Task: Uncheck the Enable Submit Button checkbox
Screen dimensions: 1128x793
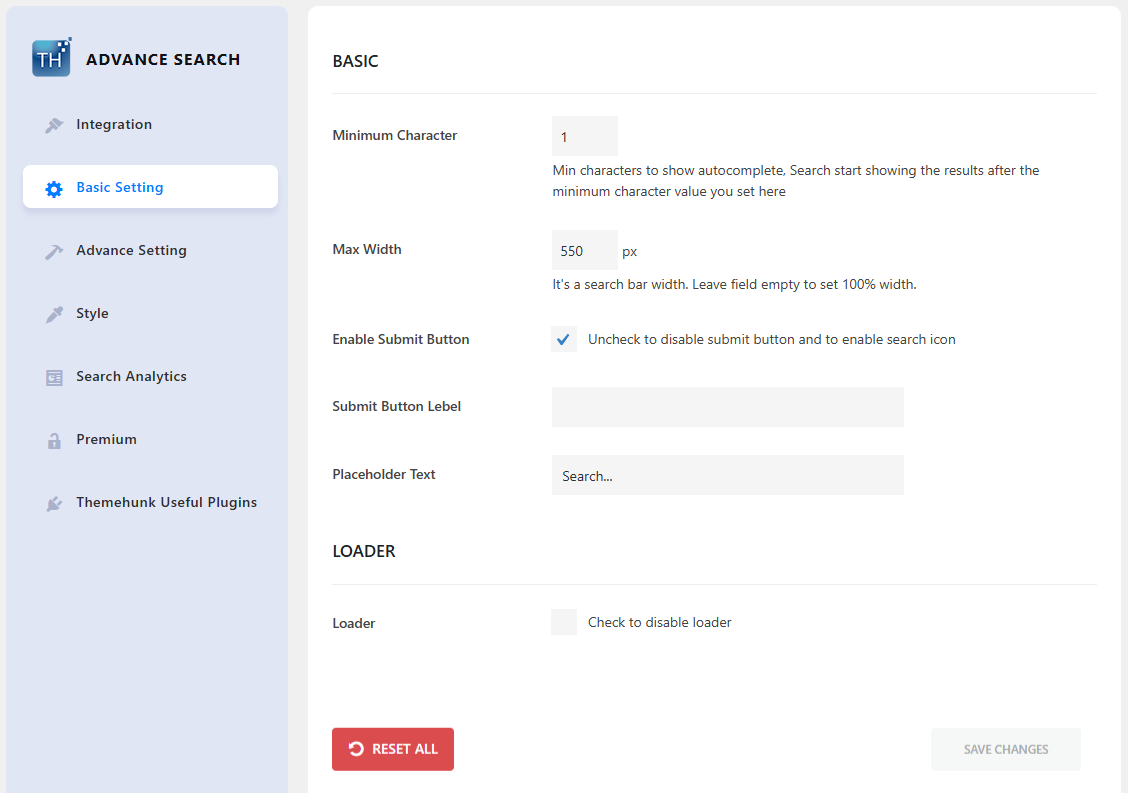Action: coord(563,339)
